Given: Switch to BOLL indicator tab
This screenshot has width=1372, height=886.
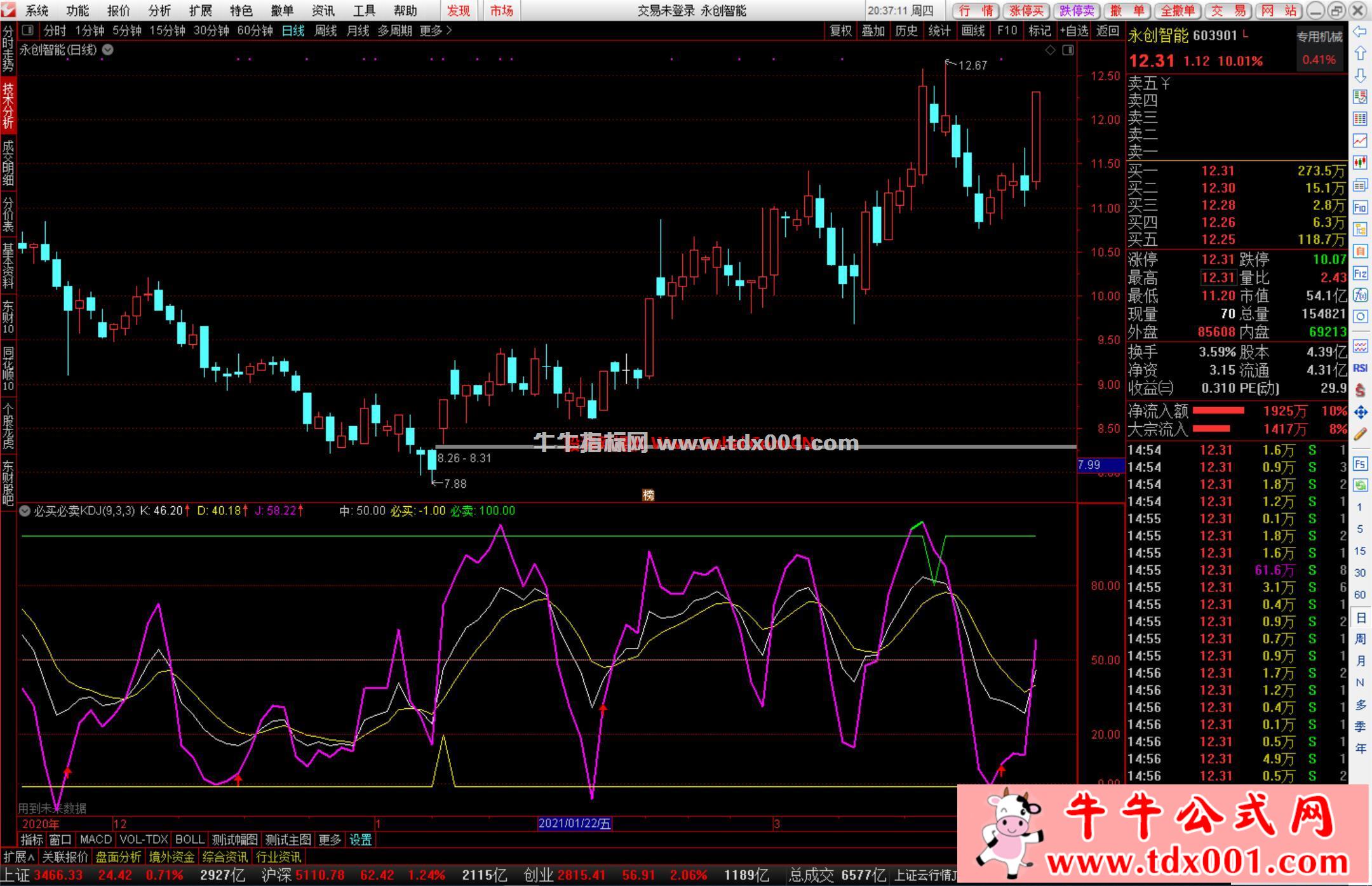Looking at the screenshot, I should click(x=189, y=840).
